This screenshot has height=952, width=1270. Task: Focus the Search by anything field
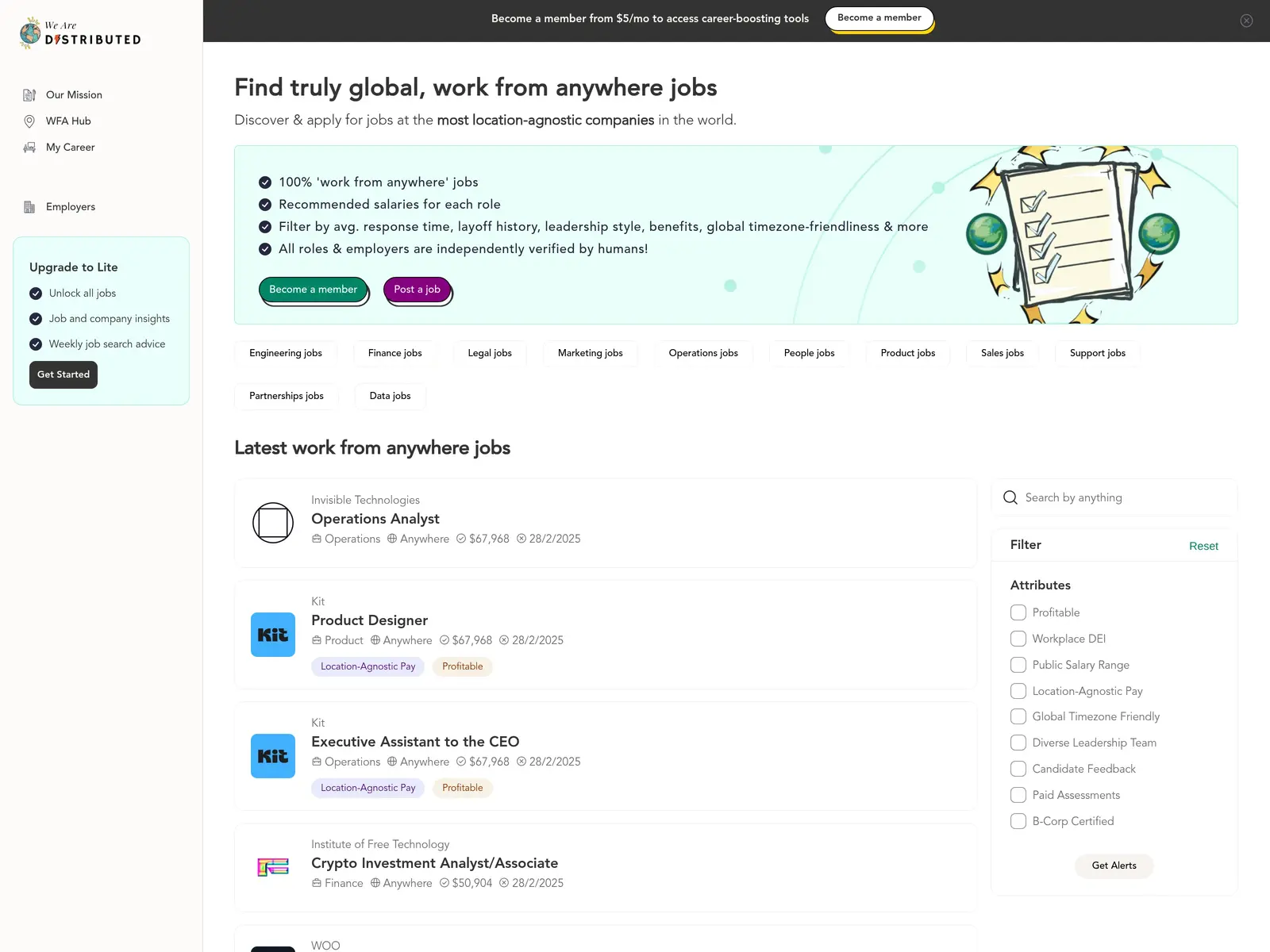pyautogui.click(x=1114, y=497)
